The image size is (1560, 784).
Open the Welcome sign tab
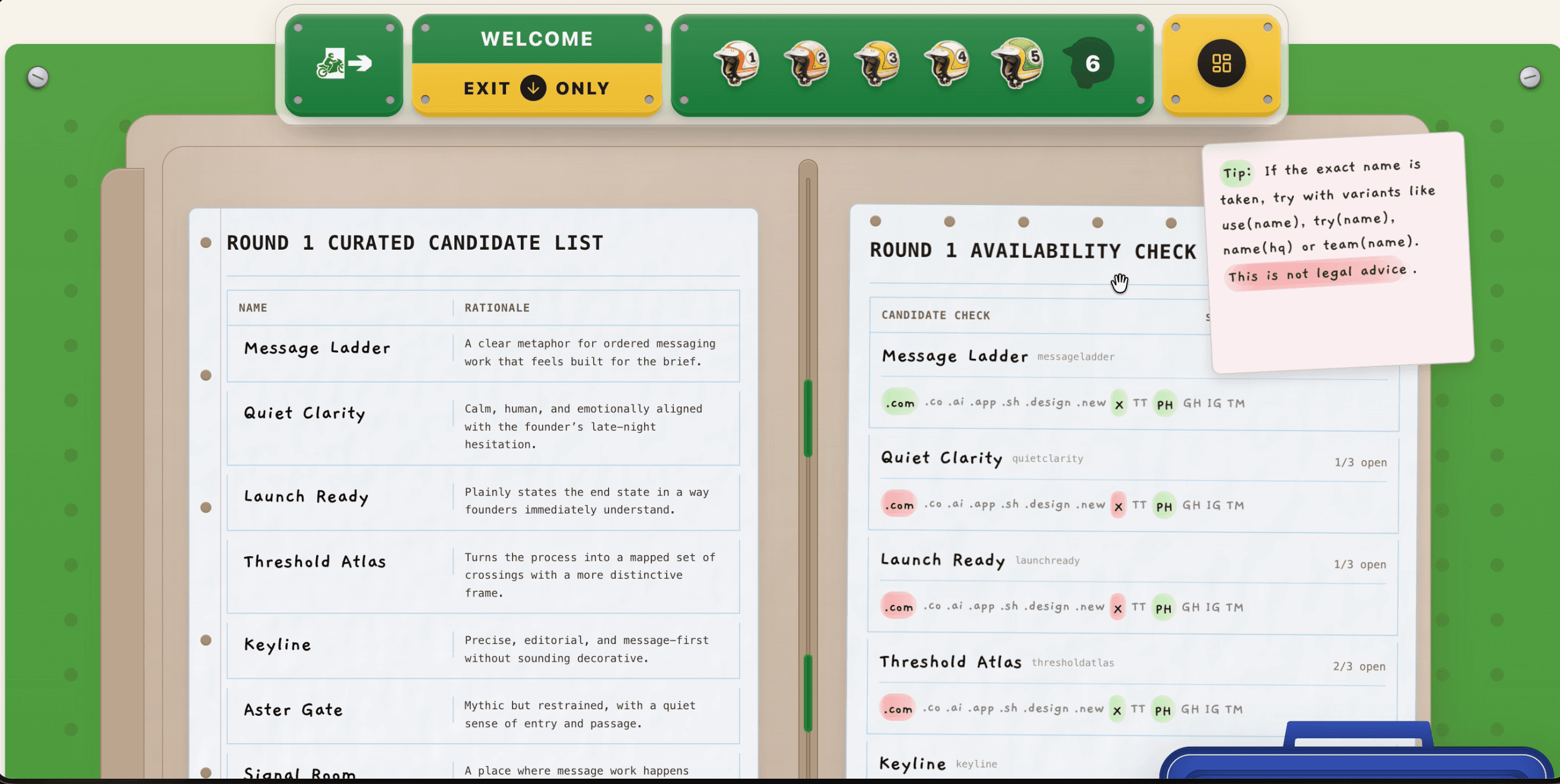point(537,39)
